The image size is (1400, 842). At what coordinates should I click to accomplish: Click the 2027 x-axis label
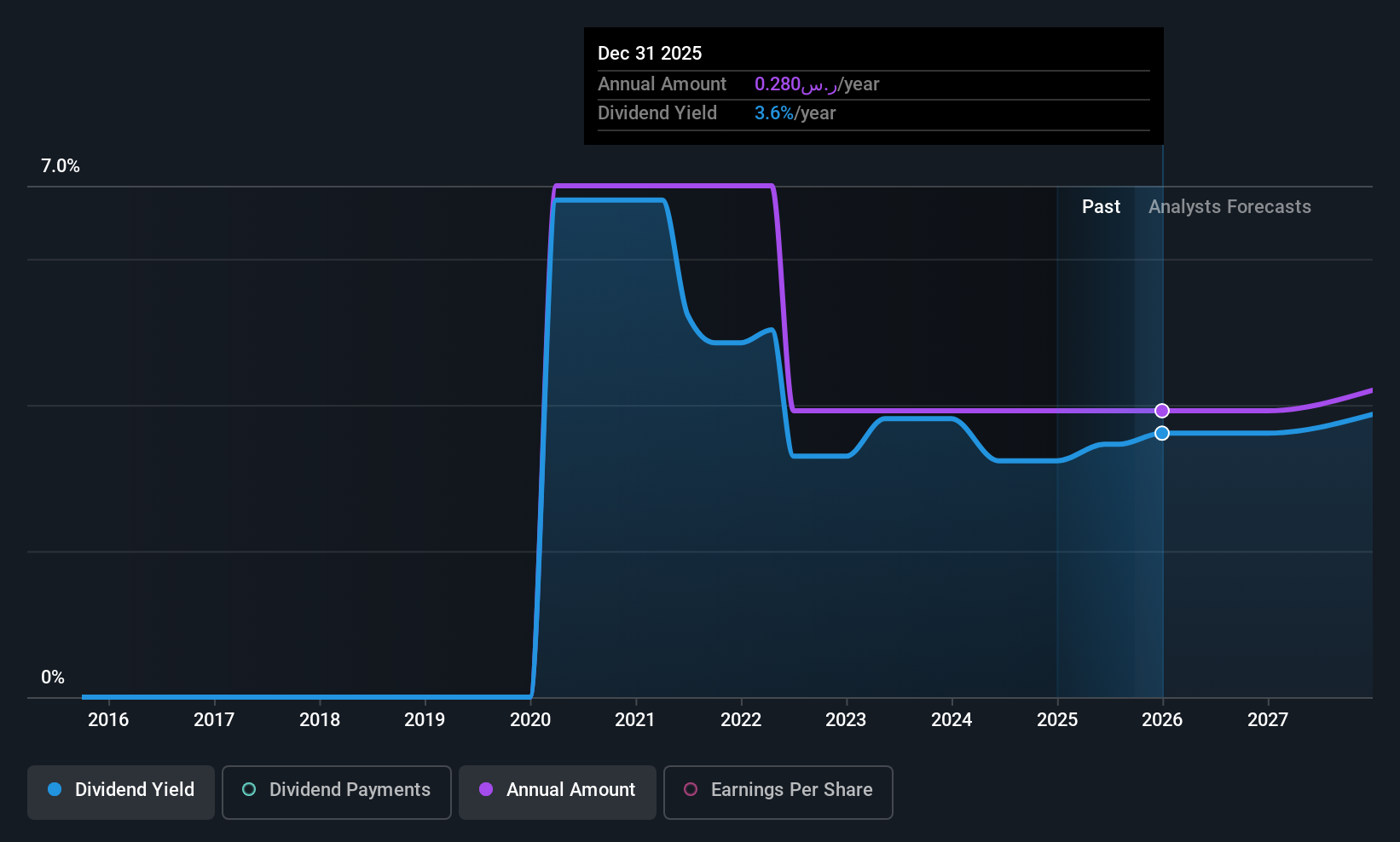pyautogui.click(x=1268, y=720)
